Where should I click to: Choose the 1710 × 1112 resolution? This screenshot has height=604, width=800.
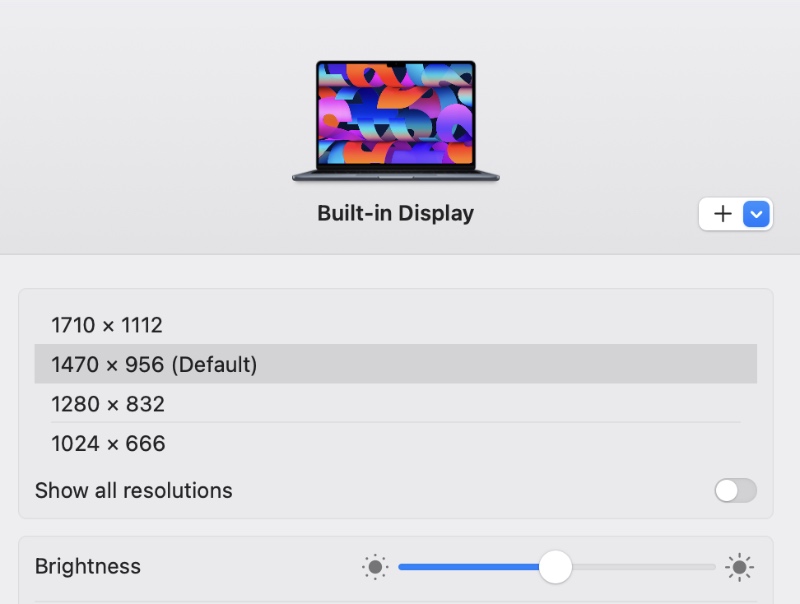point(107,325)
